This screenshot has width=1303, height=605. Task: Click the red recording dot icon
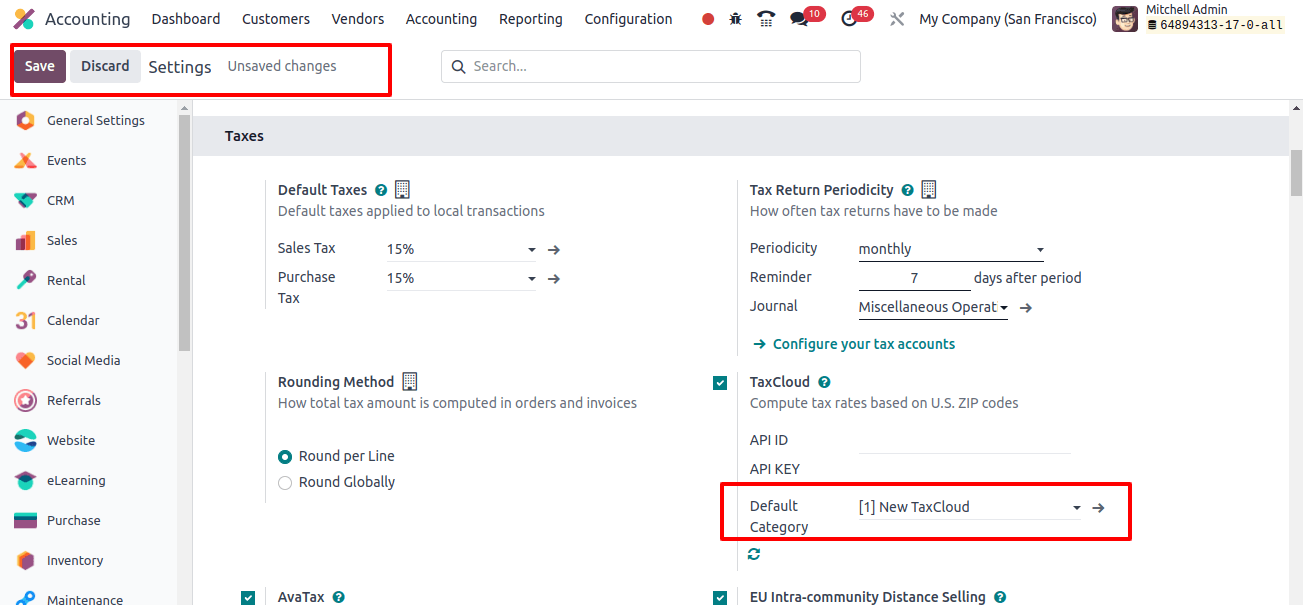click(x=708, y=19)
